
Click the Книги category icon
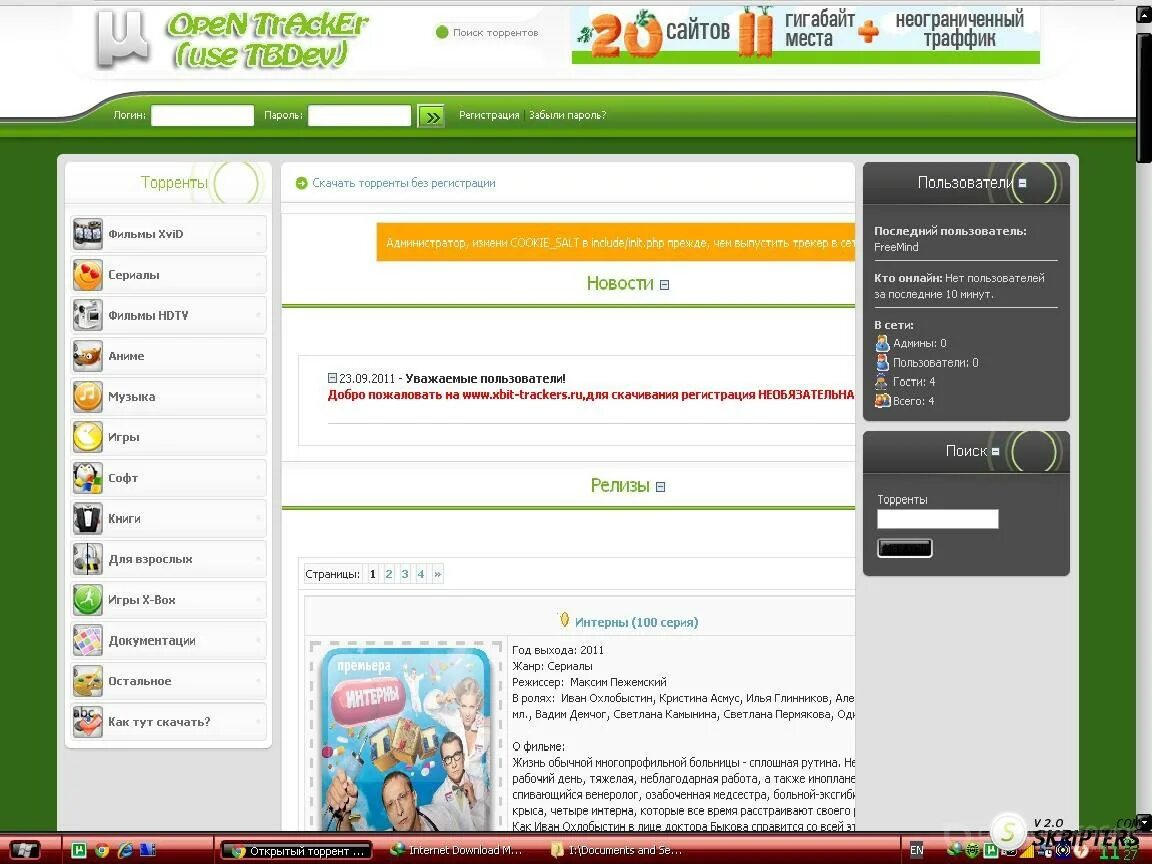click(87, 518)
